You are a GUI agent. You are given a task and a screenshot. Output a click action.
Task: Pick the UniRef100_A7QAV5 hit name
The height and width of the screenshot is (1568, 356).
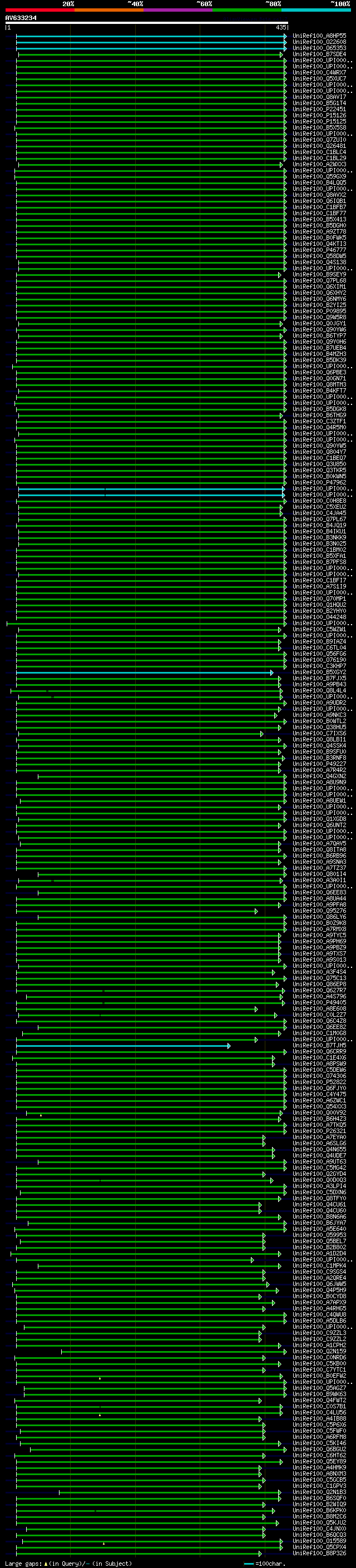319,844
